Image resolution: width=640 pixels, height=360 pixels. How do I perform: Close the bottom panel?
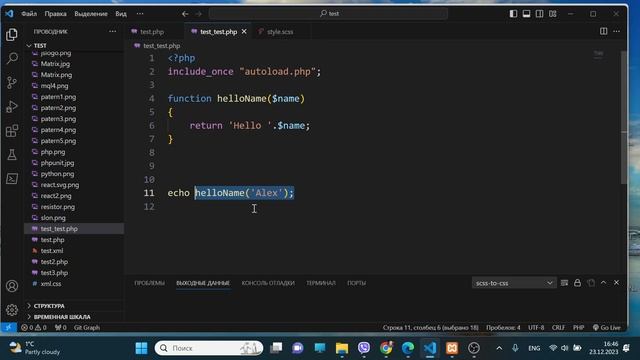tap(616, 283)
